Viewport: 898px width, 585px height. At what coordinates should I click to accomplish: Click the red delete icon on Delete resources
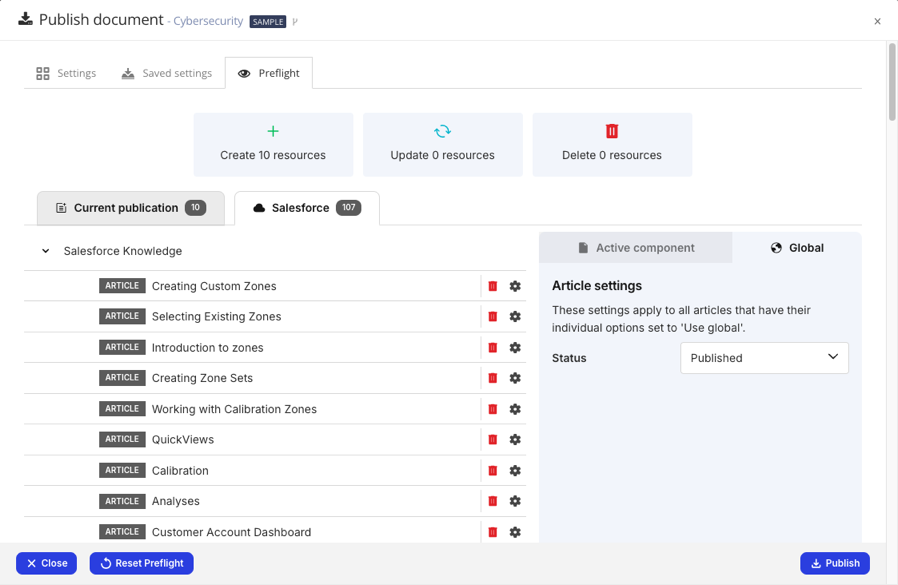(x=612, y=130)
